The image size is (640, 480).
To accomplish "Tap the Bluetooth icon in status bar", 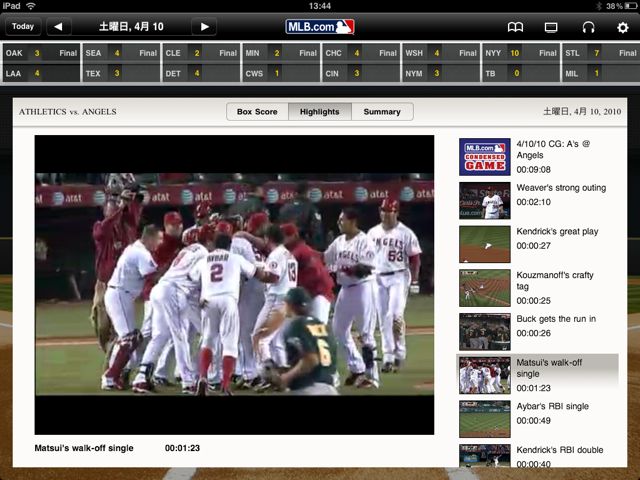I will click(x=599, y=6).
